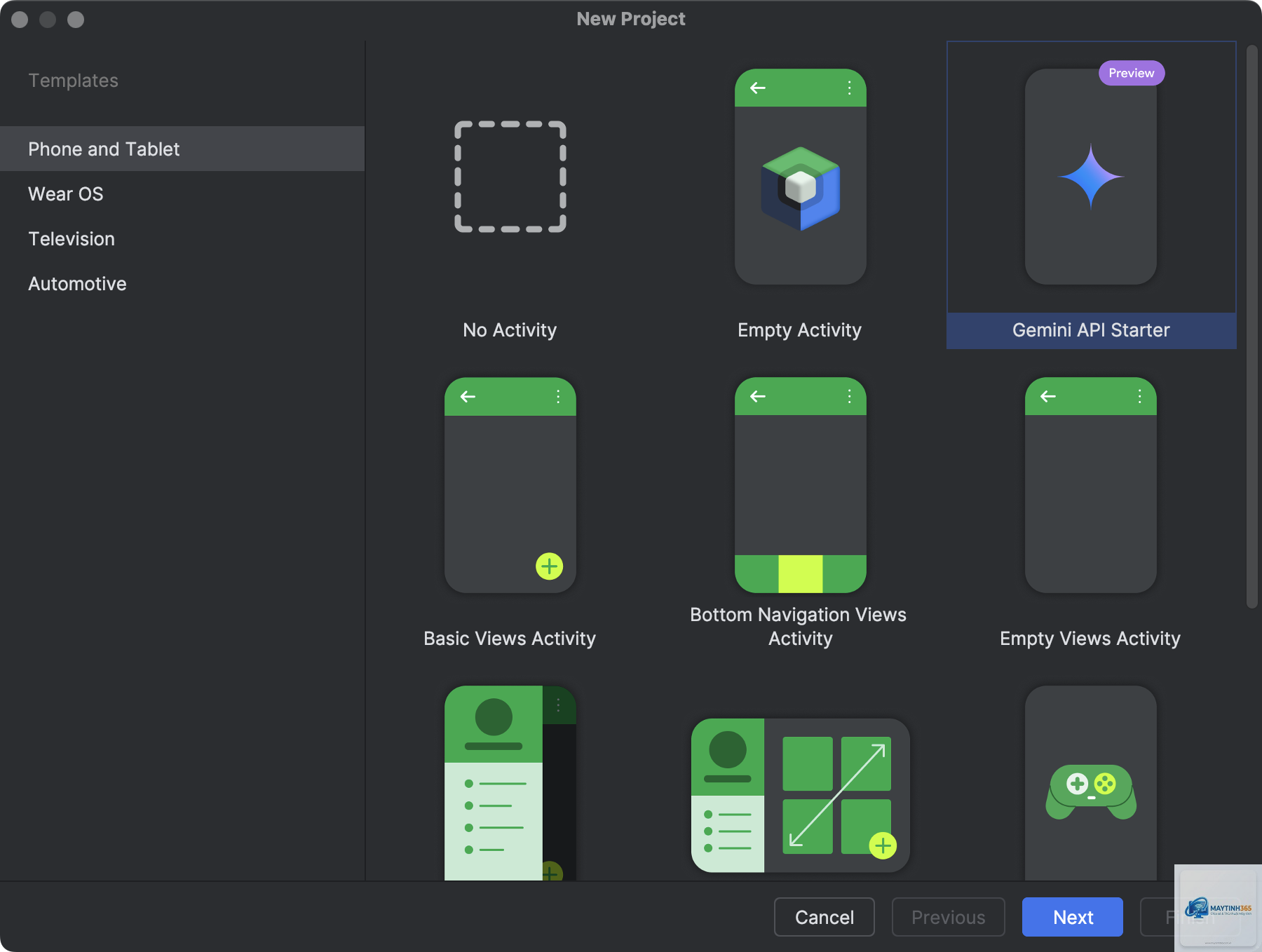The height and width of the screenshot is (952, 1262).
Task: Switch to Television templates
Action: [182, 238]
